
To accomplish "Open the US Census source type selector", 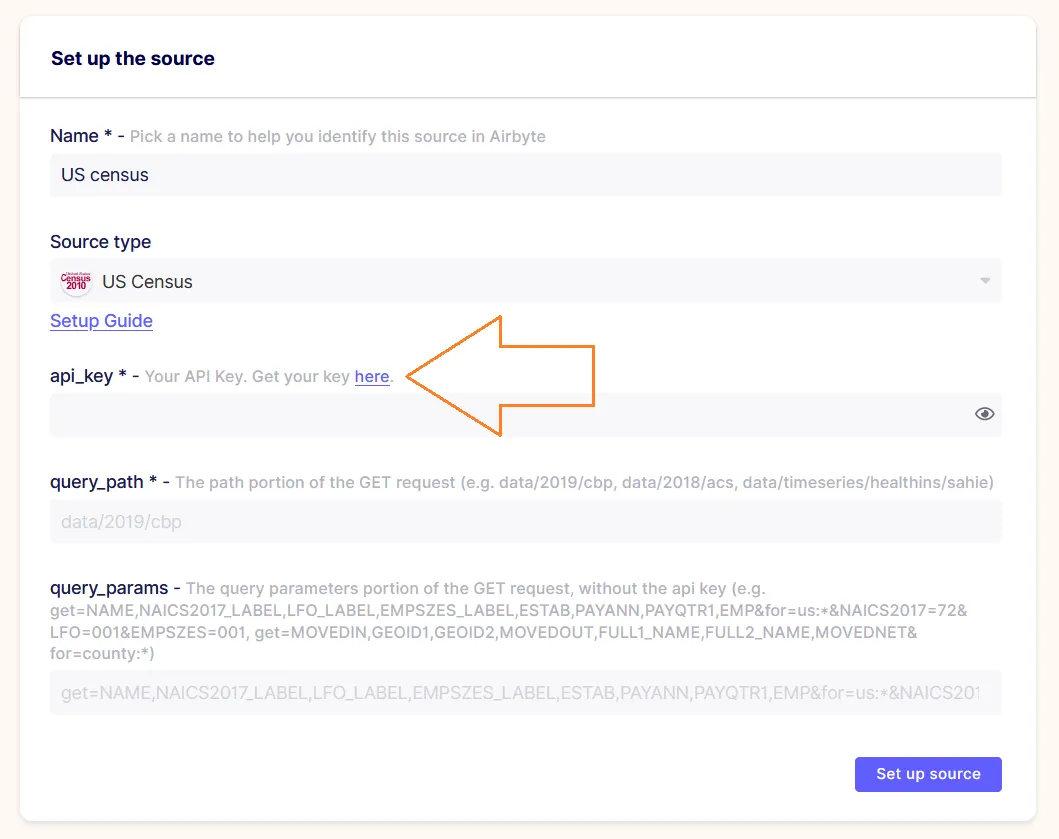I will click(x=525, y=281).
